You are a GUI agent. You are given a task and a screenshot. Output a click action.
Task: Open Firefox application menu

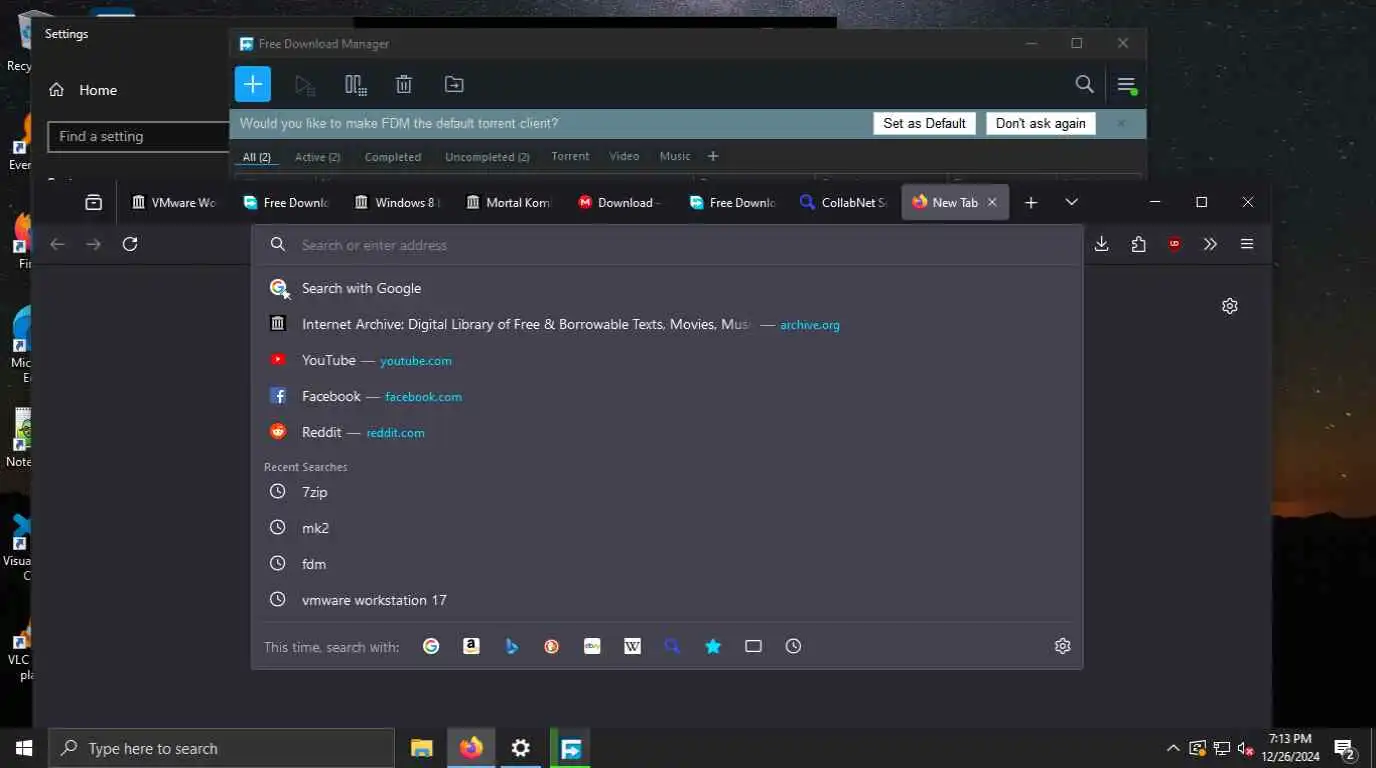[1247, 244]
